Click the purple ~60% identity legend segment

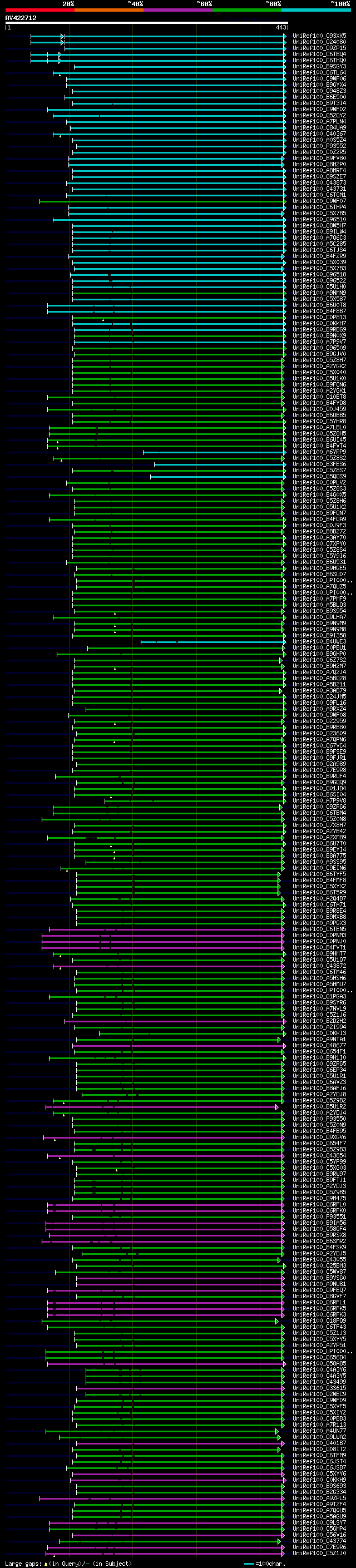point(177,10)
